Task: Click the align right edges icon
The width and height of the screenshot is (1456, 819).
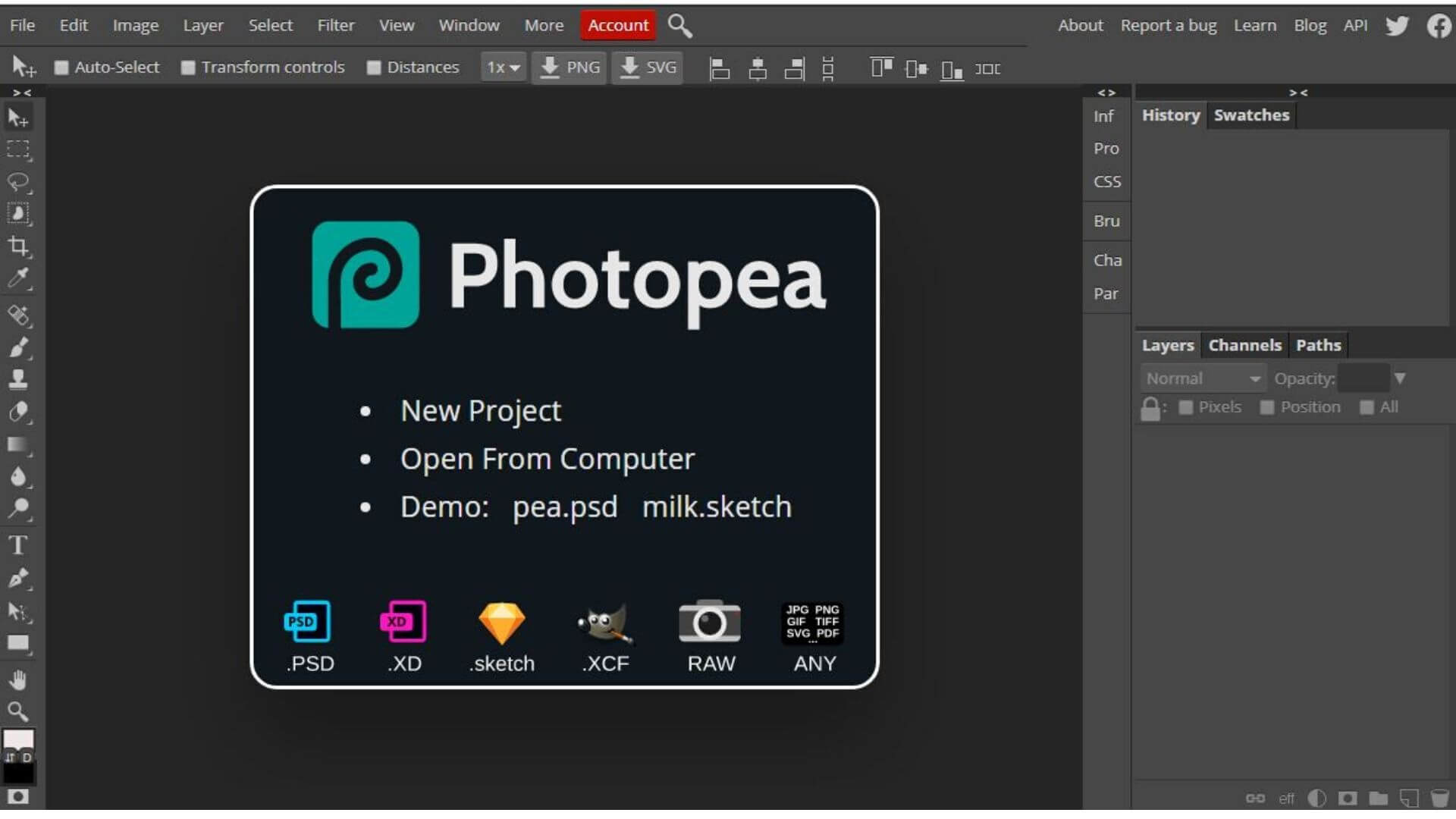Action: (795, 69)
